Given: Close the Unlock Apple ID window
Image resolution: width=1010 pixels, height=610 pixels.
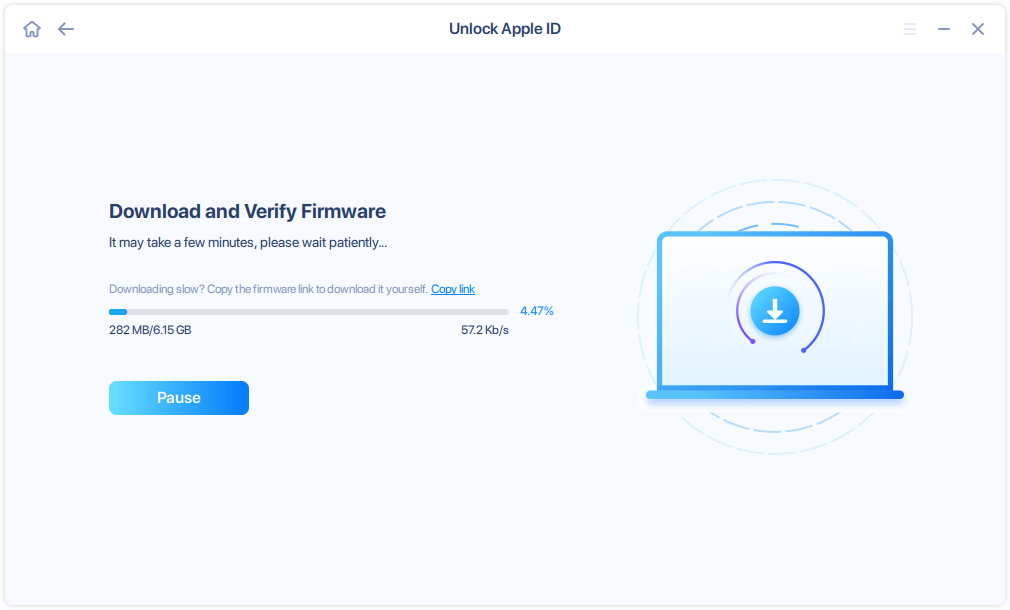Looking at the screenshot, I should 978,29.
